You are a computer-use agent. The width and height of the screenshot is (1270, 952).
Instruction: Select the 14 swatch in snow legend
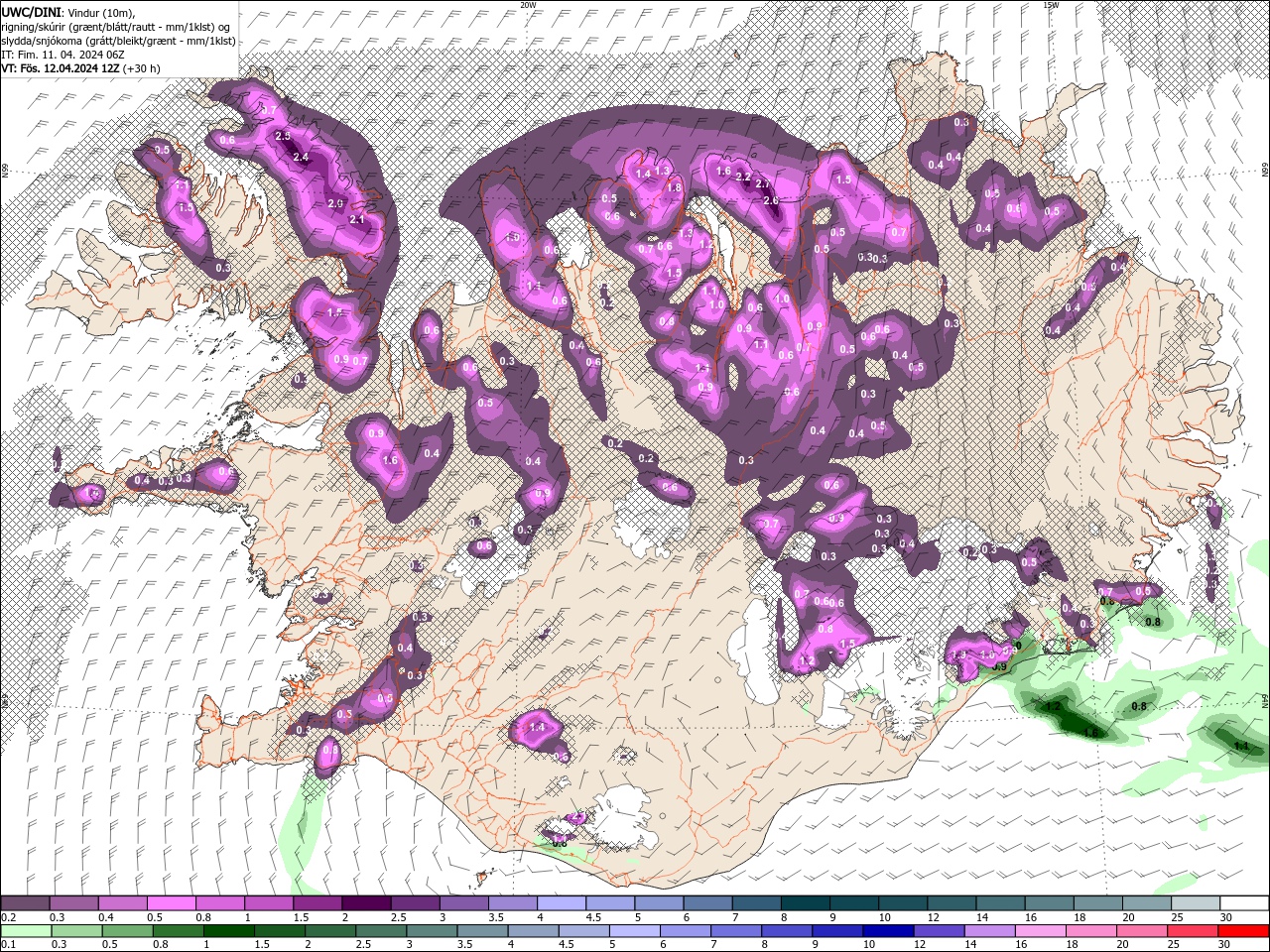[1001, 903]
